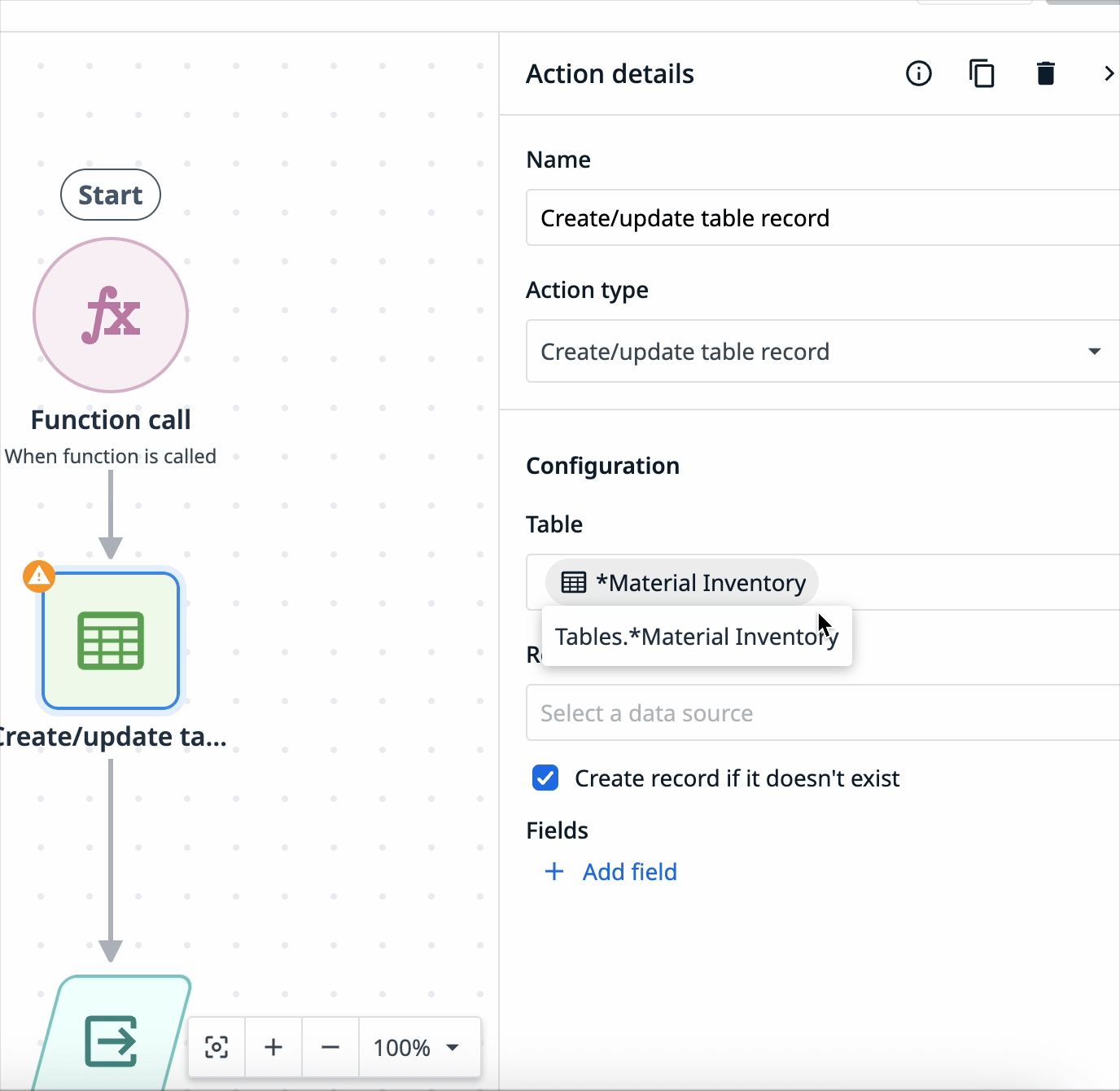Click the Add field link
Screen dimensions: 1120x1091
click(610, 871)
